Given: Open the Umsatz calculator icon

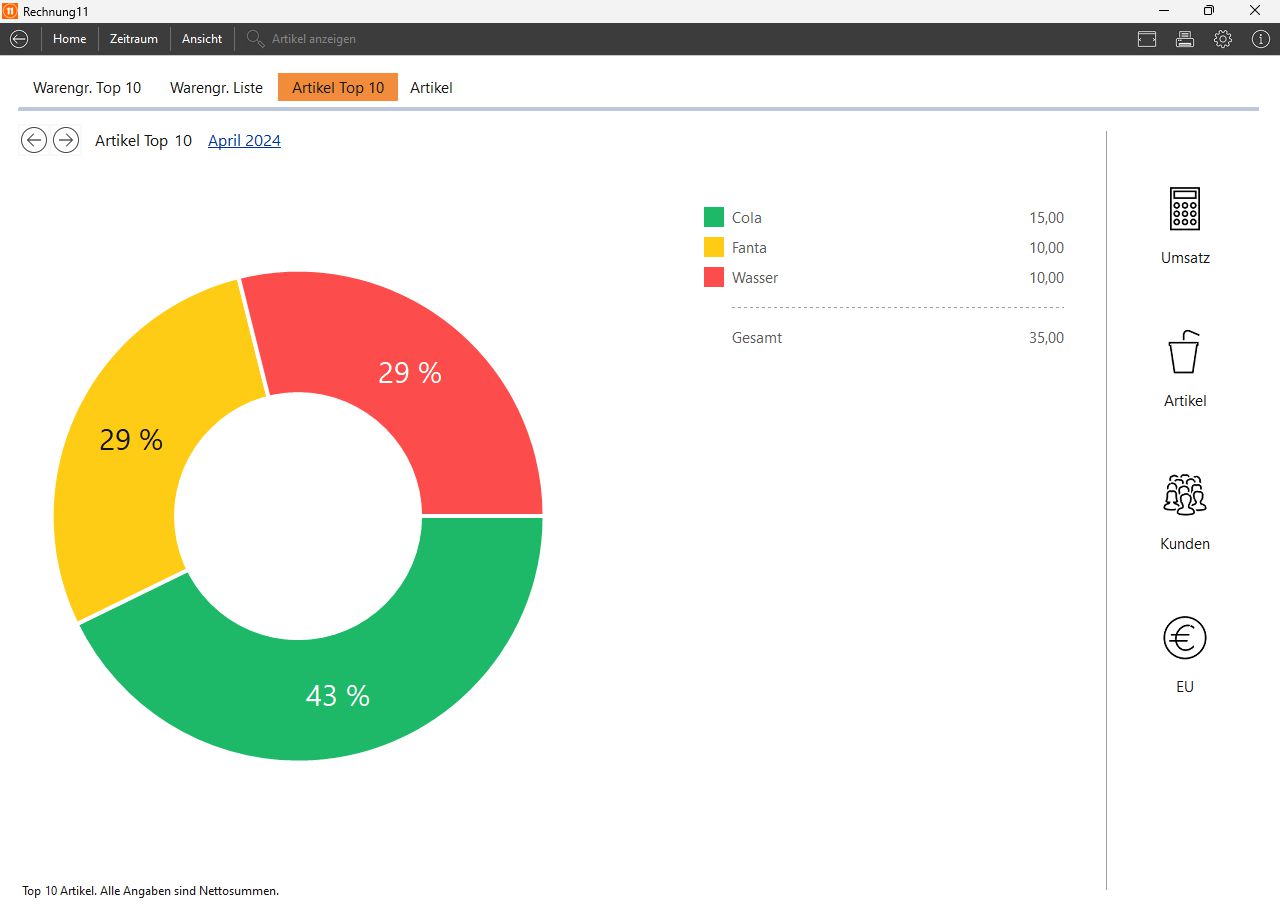Looking at the screenshot, I should click(x=1185, y=209).
